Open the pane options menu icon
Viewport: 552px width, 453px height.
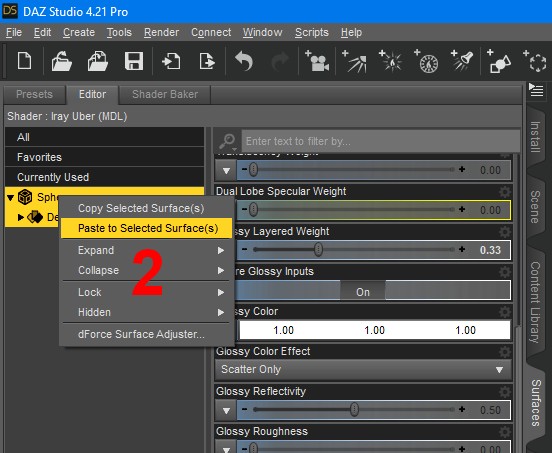(536, 90)
